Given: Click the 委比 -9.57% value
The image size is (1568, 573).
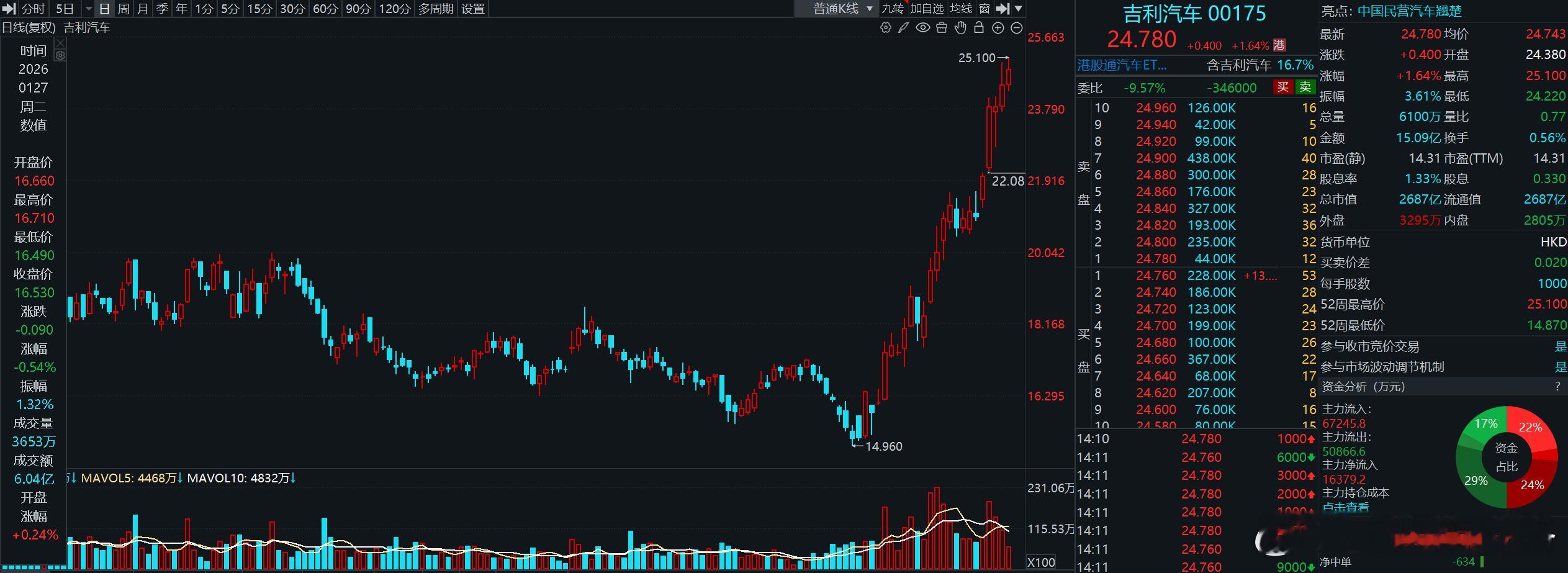Looking at the screenshot, I should coord(1144,88).
